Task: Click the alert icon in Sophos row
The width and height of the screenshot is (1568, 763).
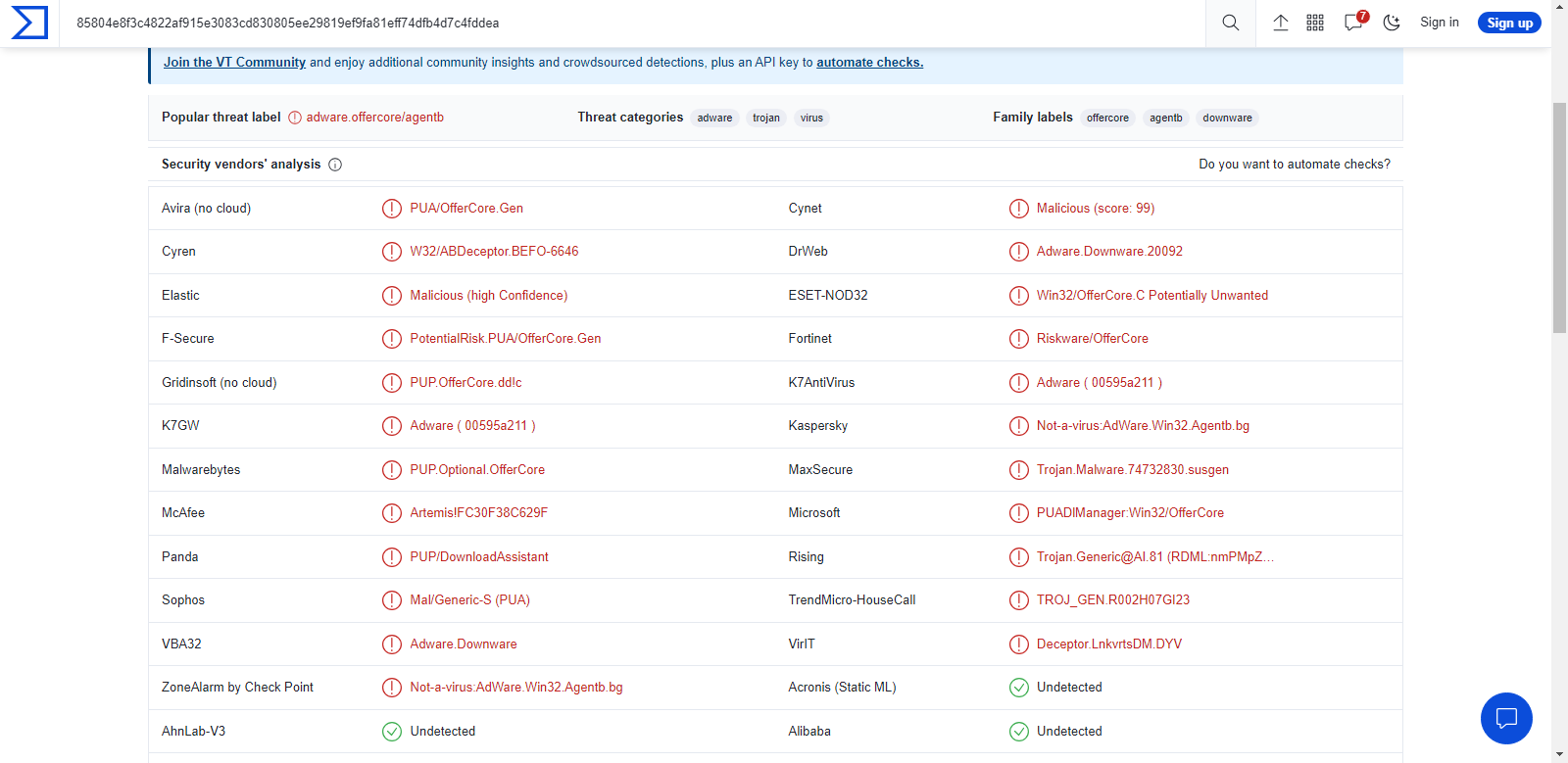Action: [x=392, y=600]
